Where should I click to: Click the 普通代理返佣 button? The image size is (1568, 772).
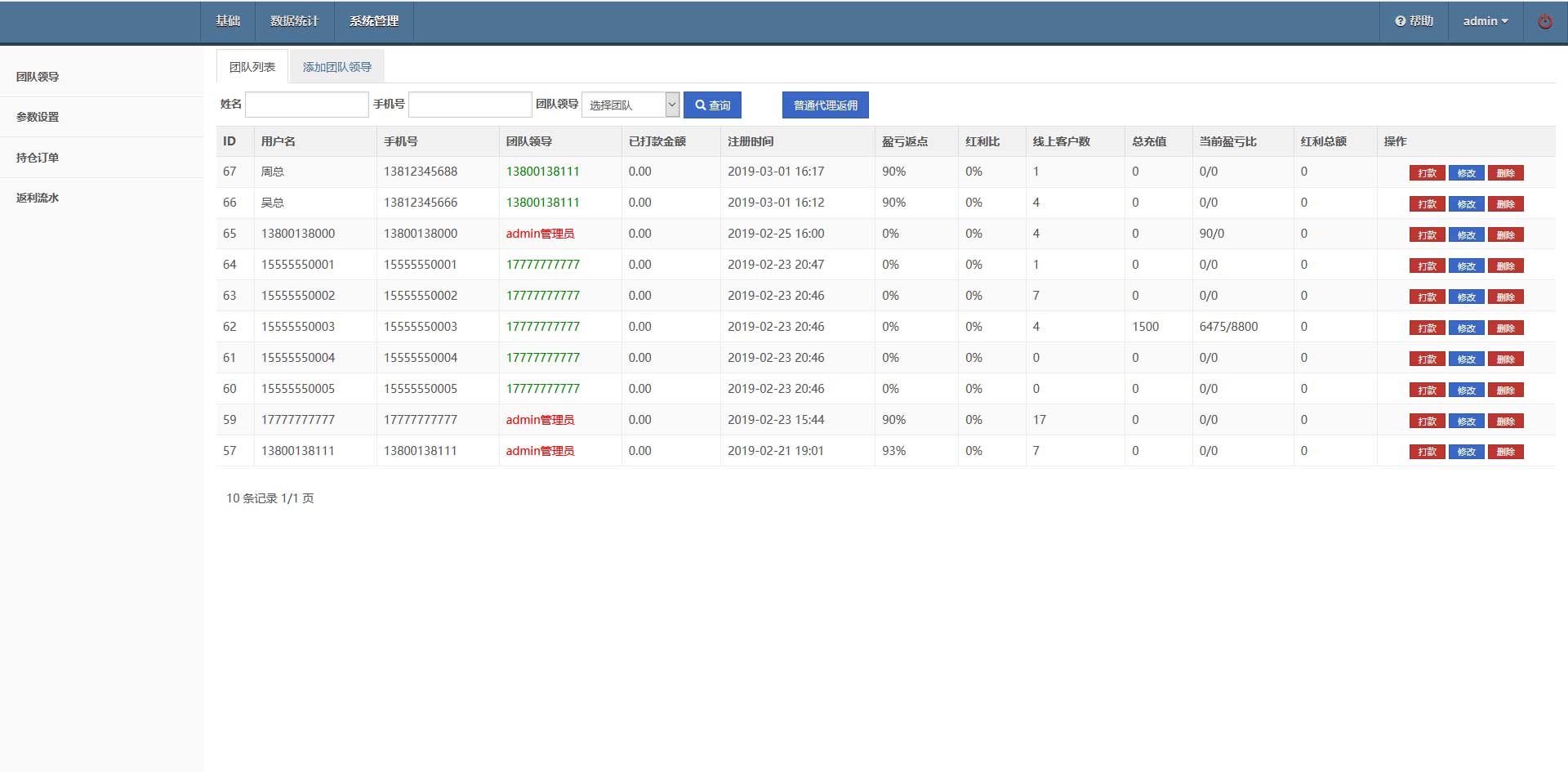[825, 105]
